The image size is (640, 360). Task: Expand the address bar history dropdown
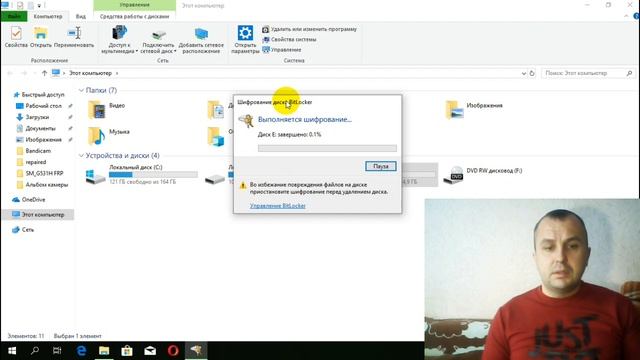[x=524, y=73]
